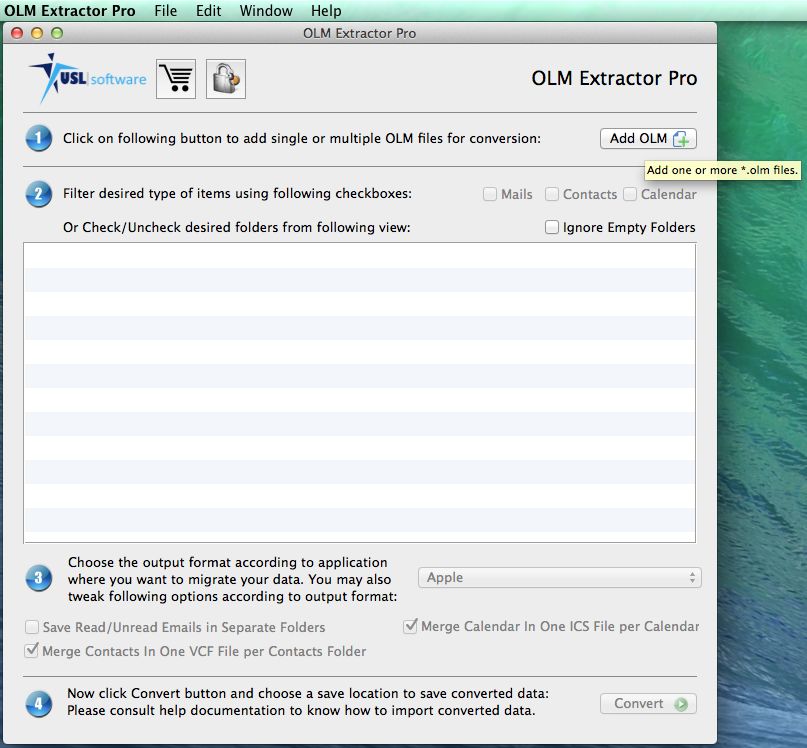
Task: Uncheck Merge Contacts In One VCF File
Action: [x=32, y=651]
